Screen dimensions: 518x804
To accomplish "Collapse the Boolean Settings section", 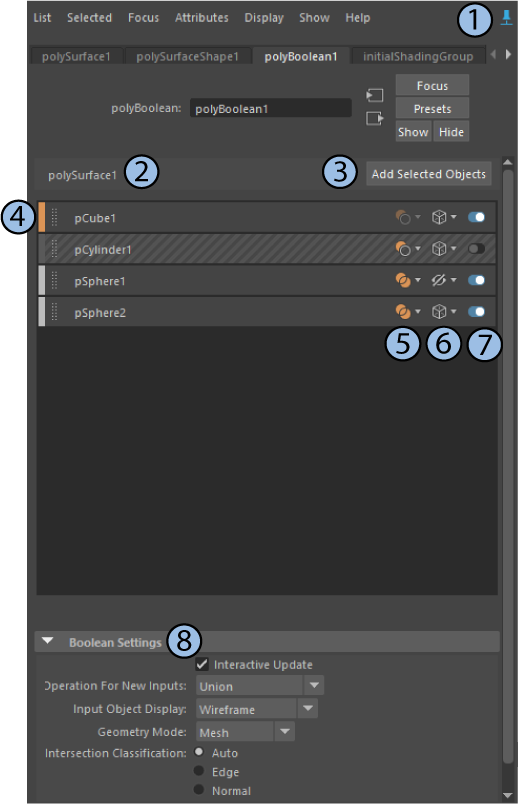I will [48, 641].
